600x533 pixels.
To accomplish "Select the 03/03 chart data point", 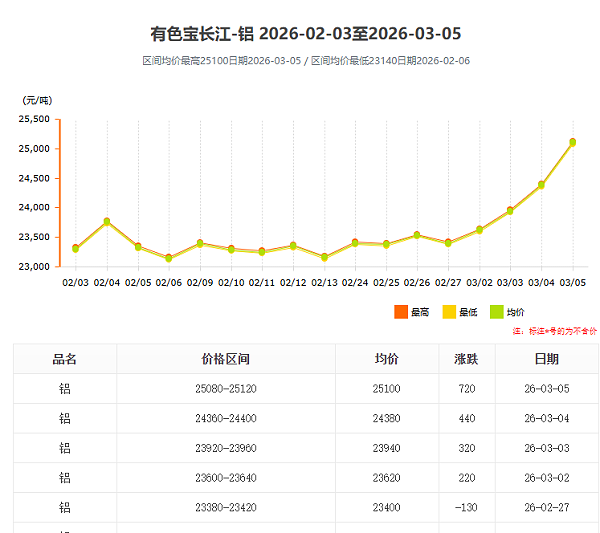I will 510,211.
